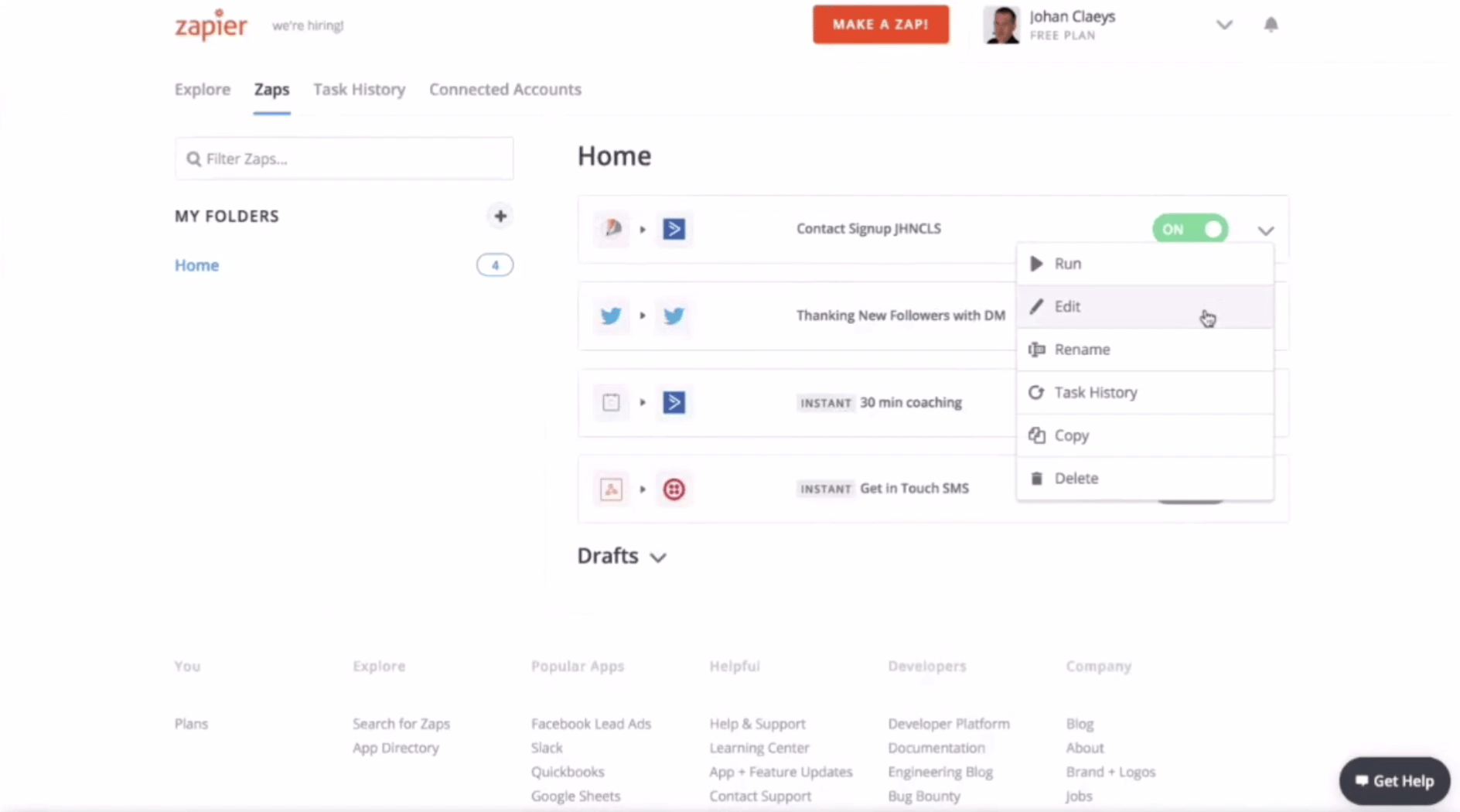Open the Learning Center footer link
Viewport: 1460px width, 812px height.
point(759,748)
